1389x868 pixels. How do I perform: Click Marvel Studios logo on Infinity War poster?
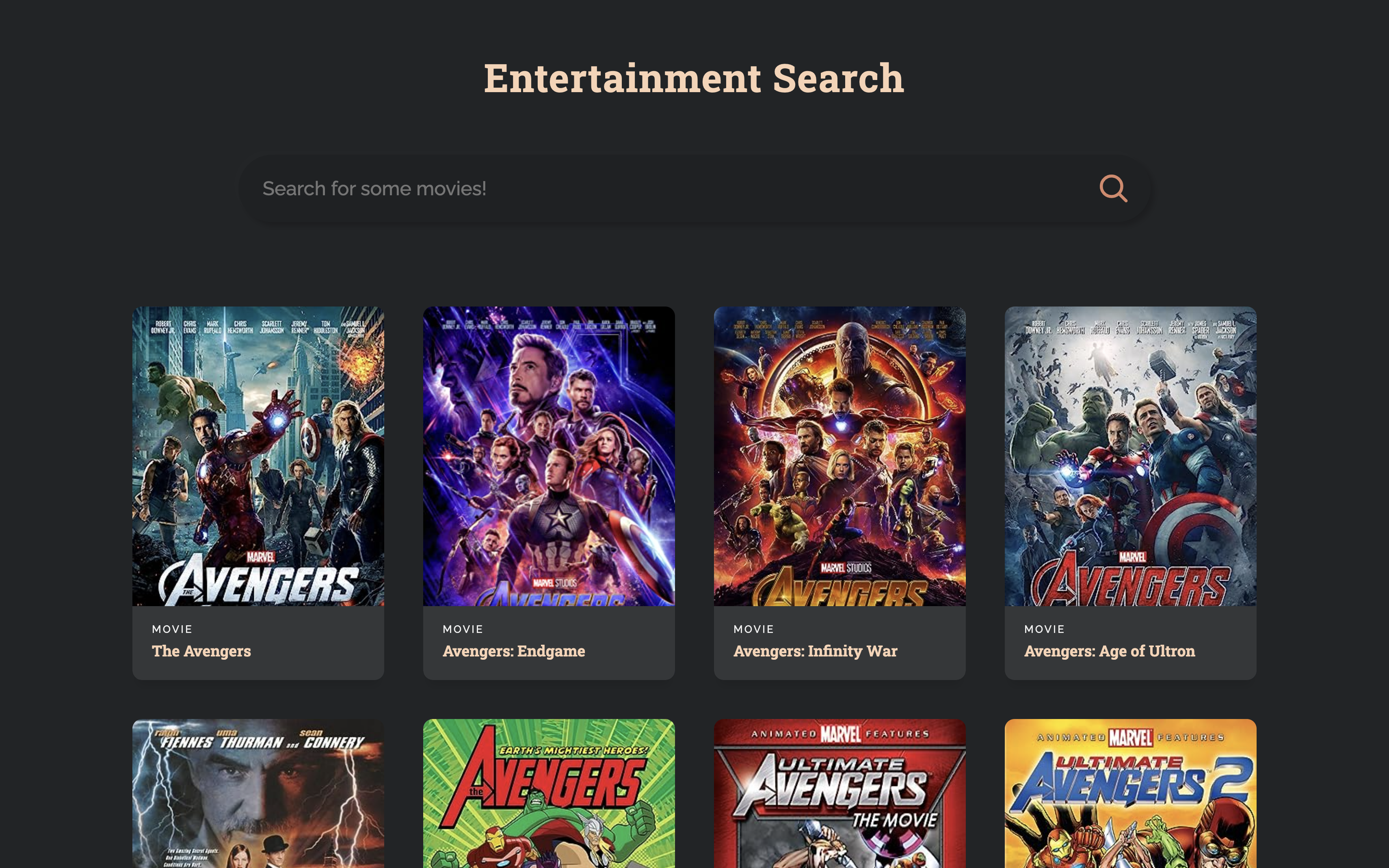point(845,568)
